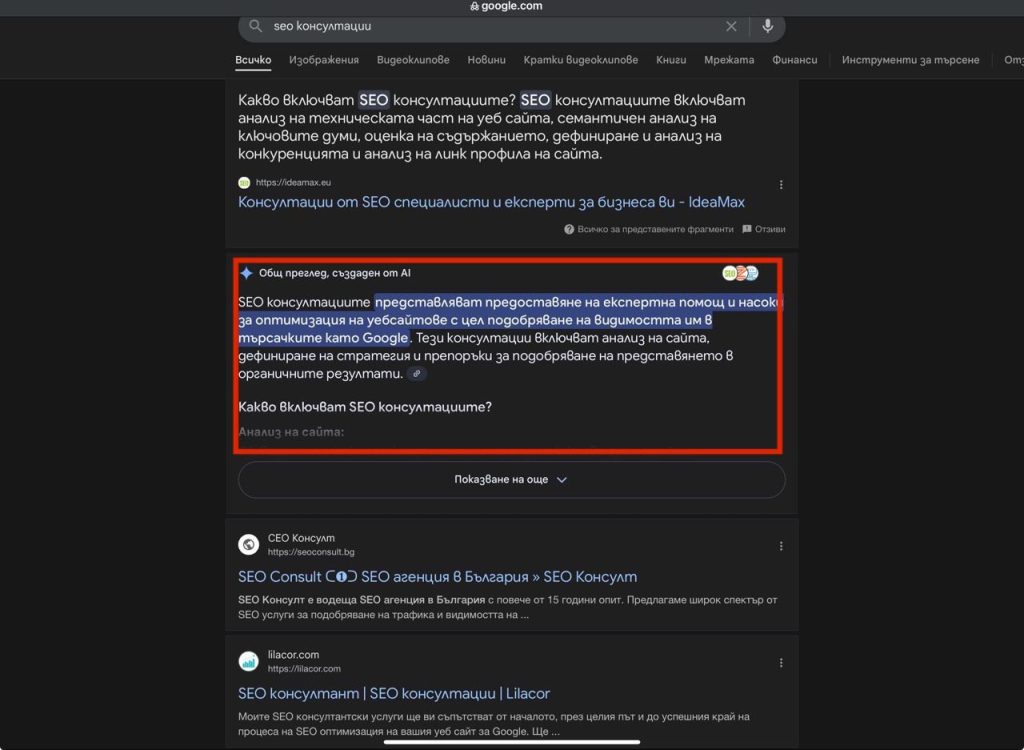Click Общ преглед, създаден от AI label
This screenshot has width=1024, height=750.
coord(334,273)
